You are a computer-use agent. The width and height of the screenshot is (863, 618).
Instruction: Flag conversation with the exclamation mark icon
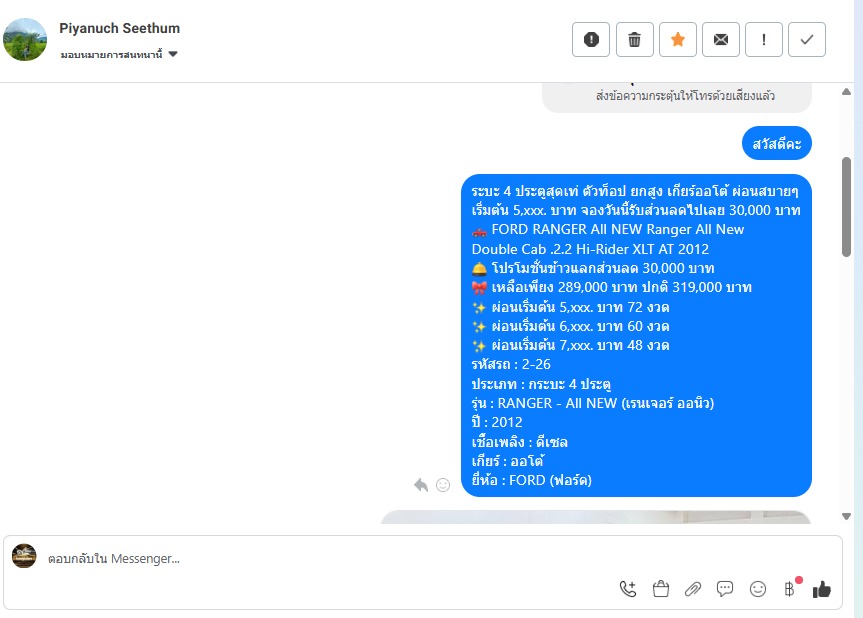click(763, 40)
